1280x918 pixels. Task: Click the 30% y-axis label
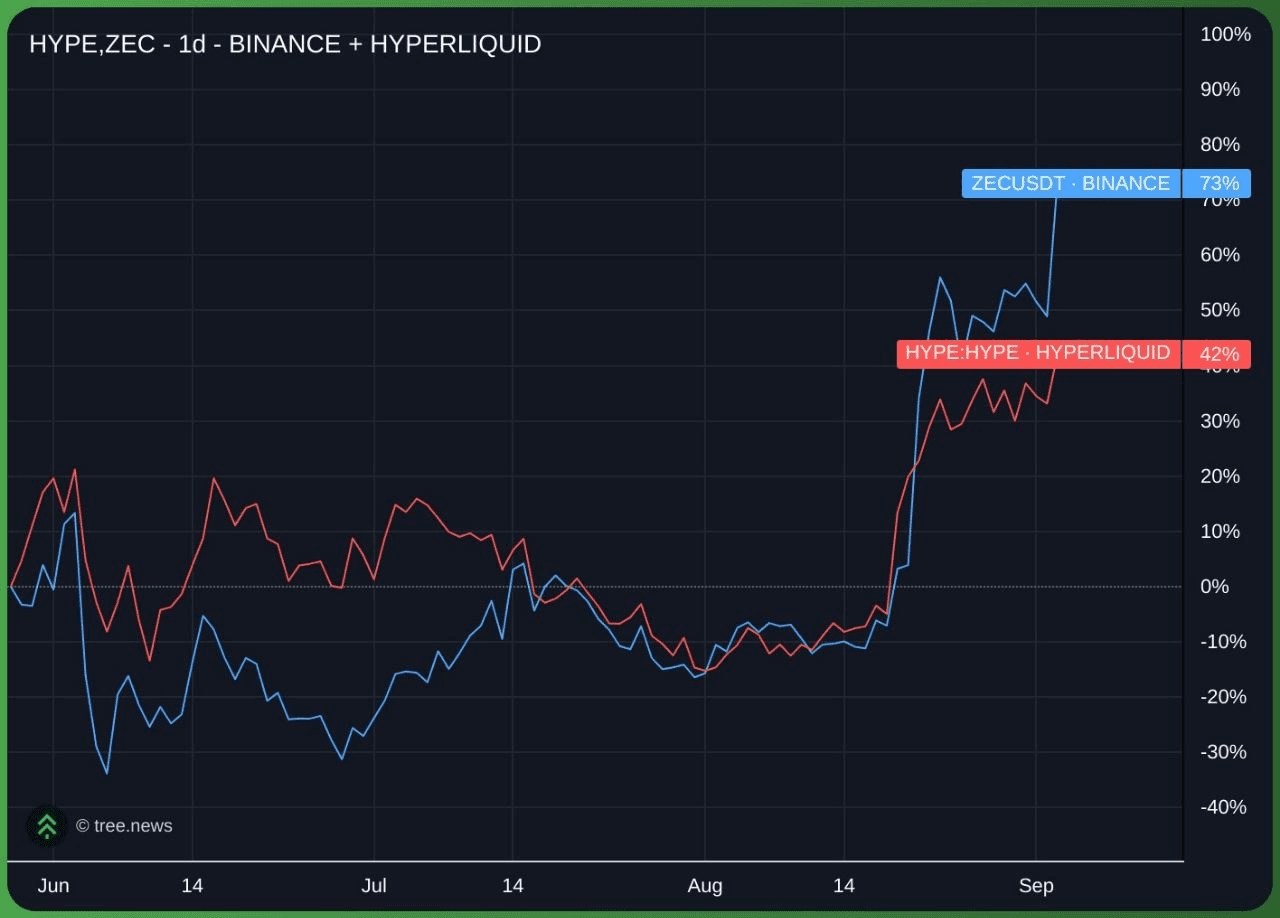[x=1220, y=421]
